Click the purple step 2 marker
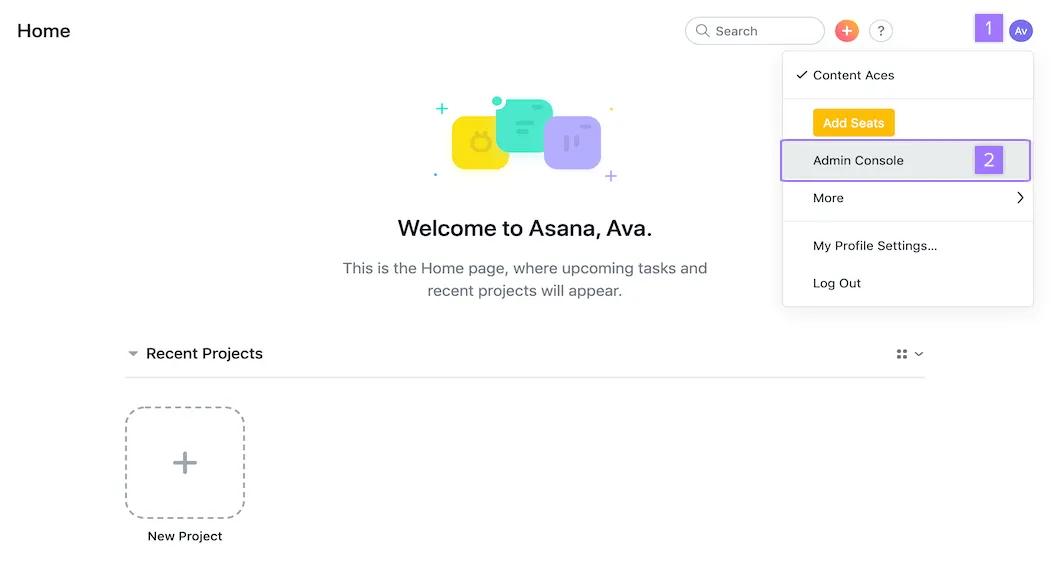Viewport: 1051px width, 564px height. coord(988,160)
